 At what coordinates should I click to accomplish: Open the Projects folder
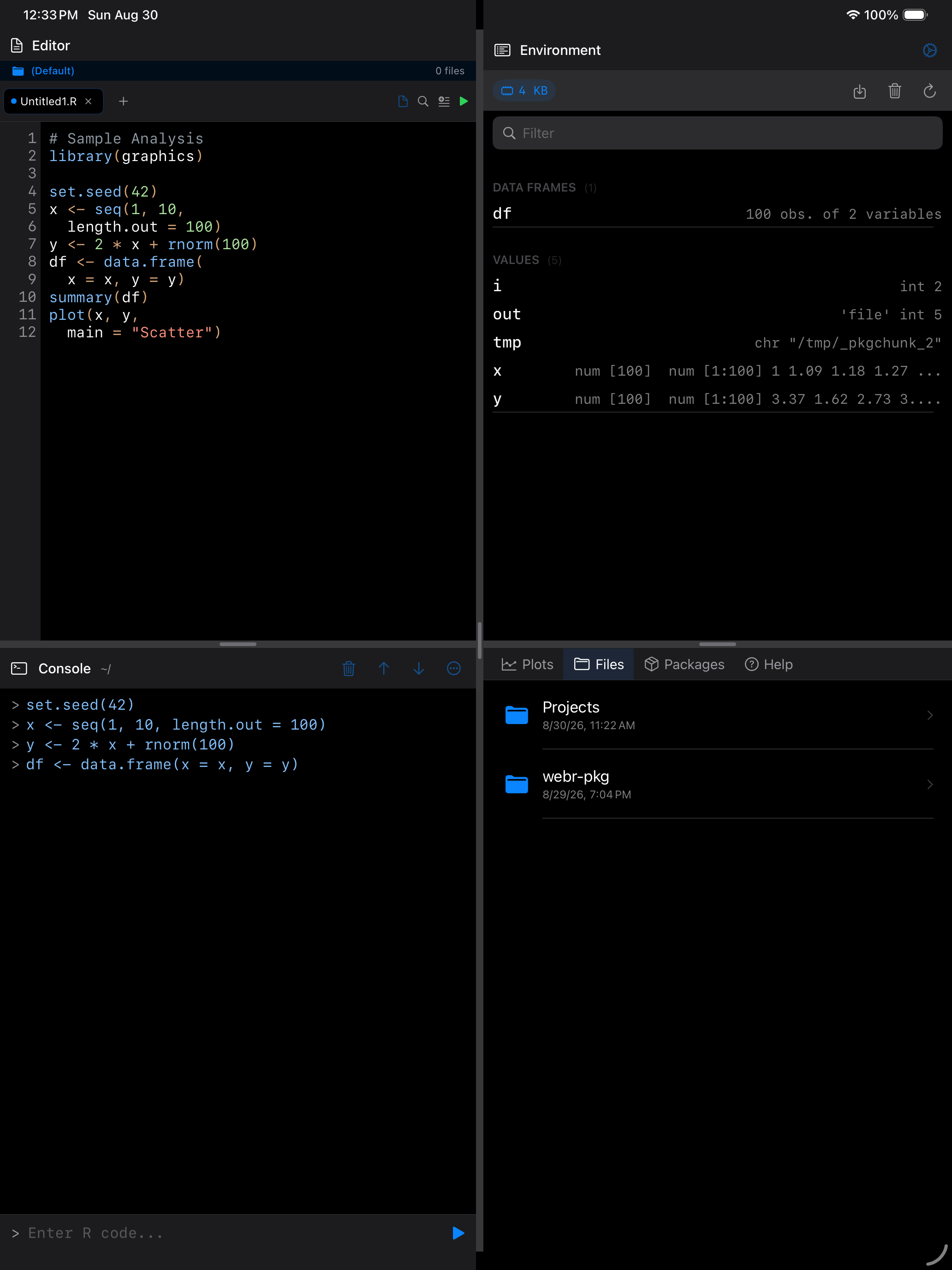pos(717,715)
